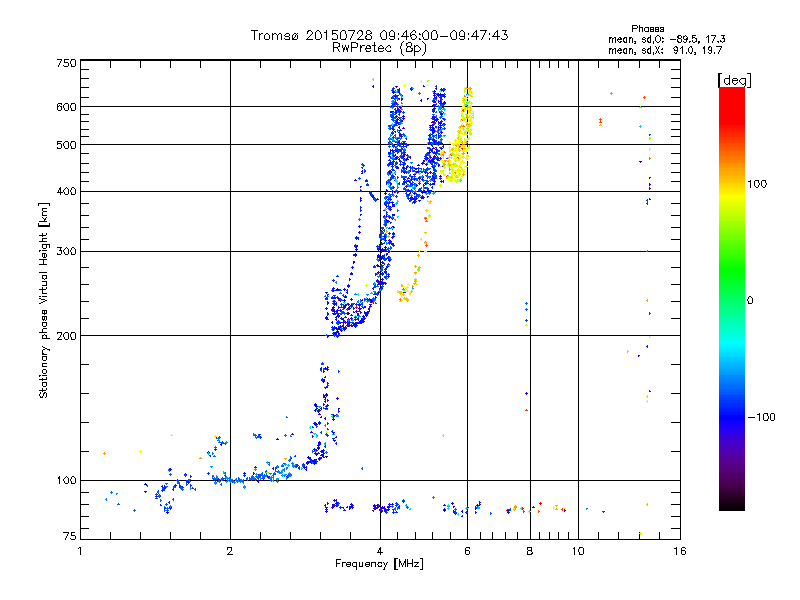Click the 'Phases' header text
The width and height of the screenshot is (800, 600).
647,29
